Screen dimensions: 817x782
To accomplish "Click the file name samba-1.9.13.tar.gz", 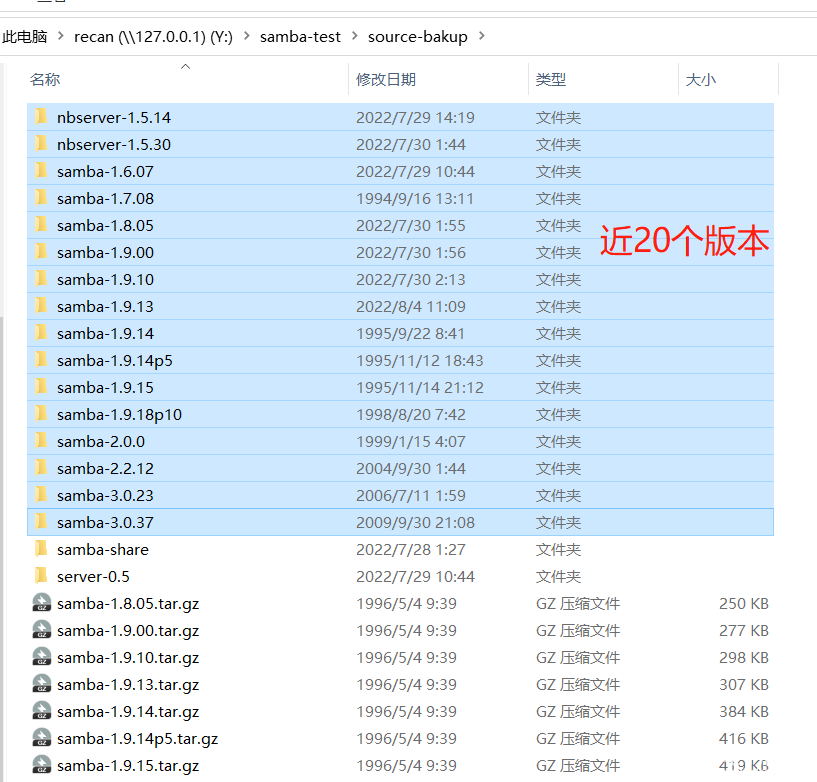I will coord(128,685).
